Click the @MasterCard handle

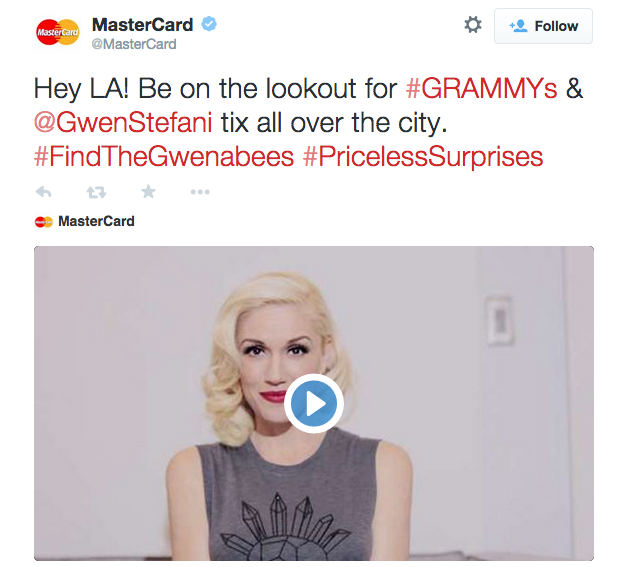[x=134, y=44]
